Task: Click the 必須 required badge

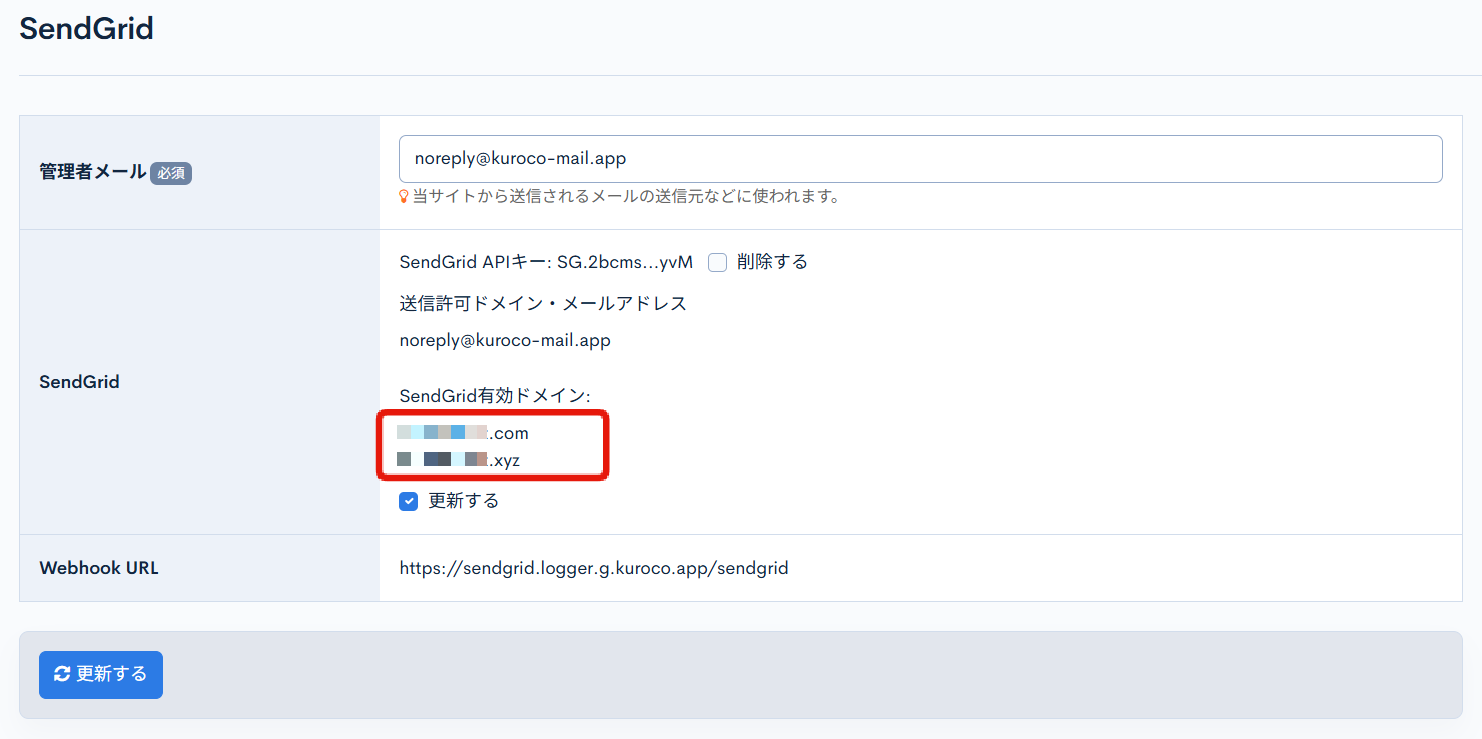Action: pyautogui.click(x=170, y=172)
